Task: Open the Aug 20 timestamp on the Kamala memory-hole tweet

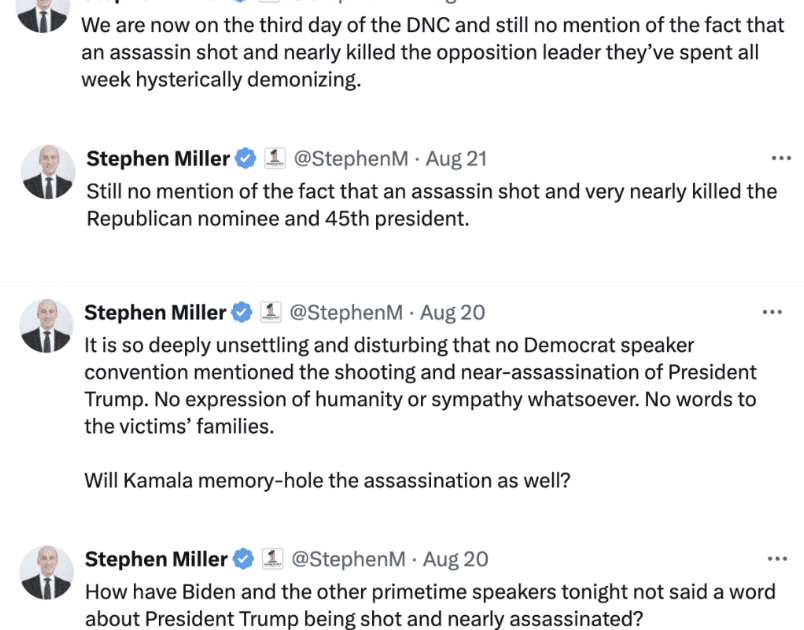Action: [453, 313]
